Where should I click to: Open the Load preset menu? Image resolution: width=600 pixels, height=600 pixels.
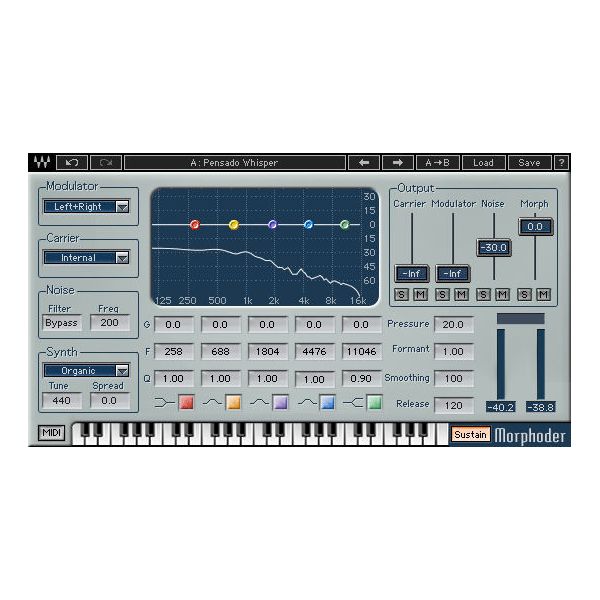click(x=483, y=162)
